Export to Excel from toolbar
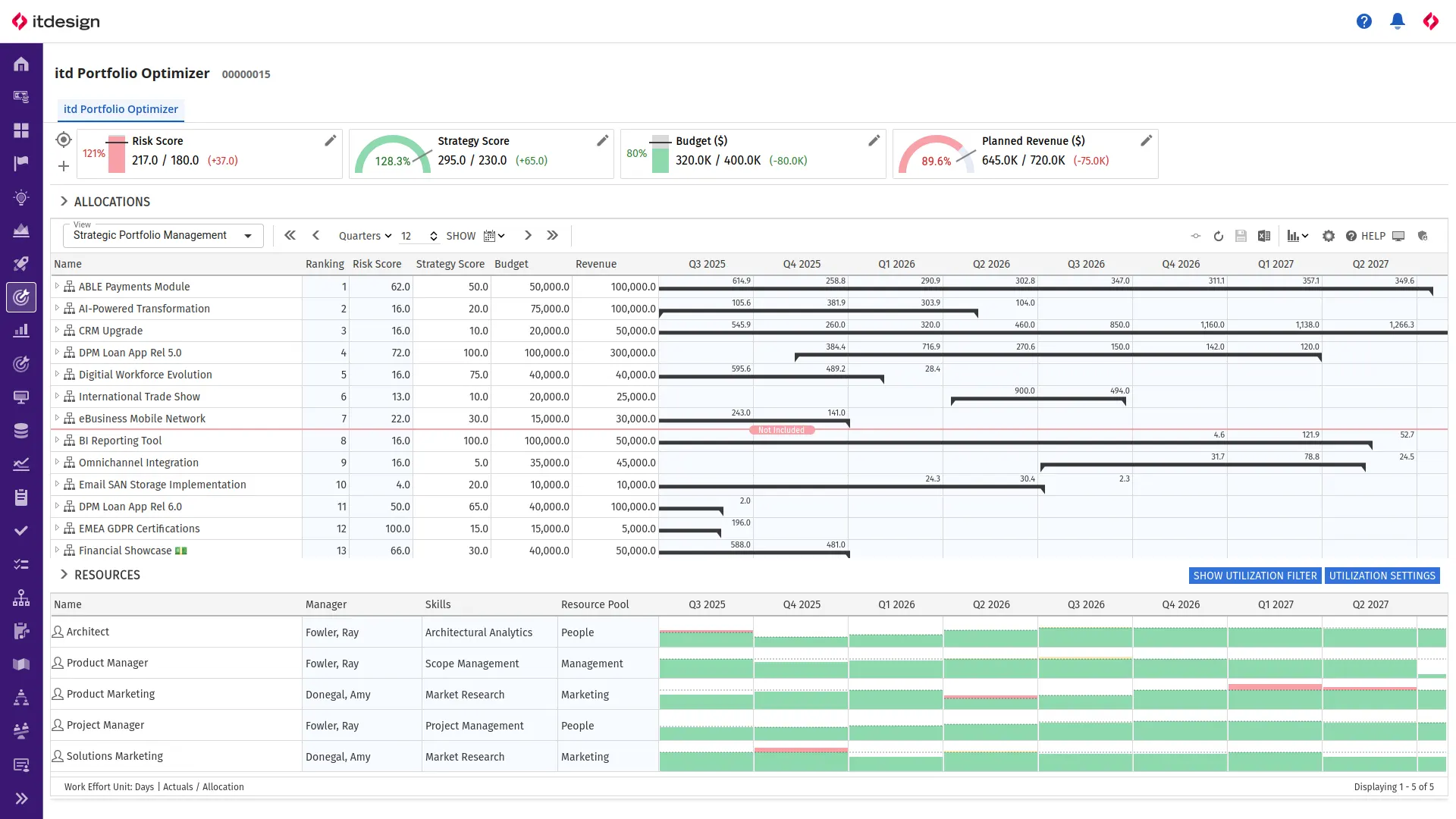This screenshot has width=1456, height=819. click(1264, 236)
